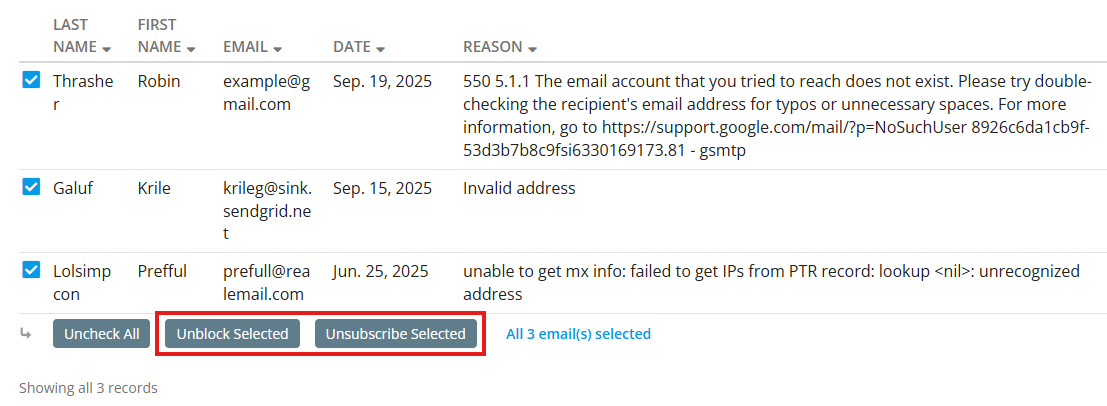Toggle the Lolsimpcon row checkbox
Image resolution: width=1107 pixels, height=406 pixels.
click(x=31, y=270)
